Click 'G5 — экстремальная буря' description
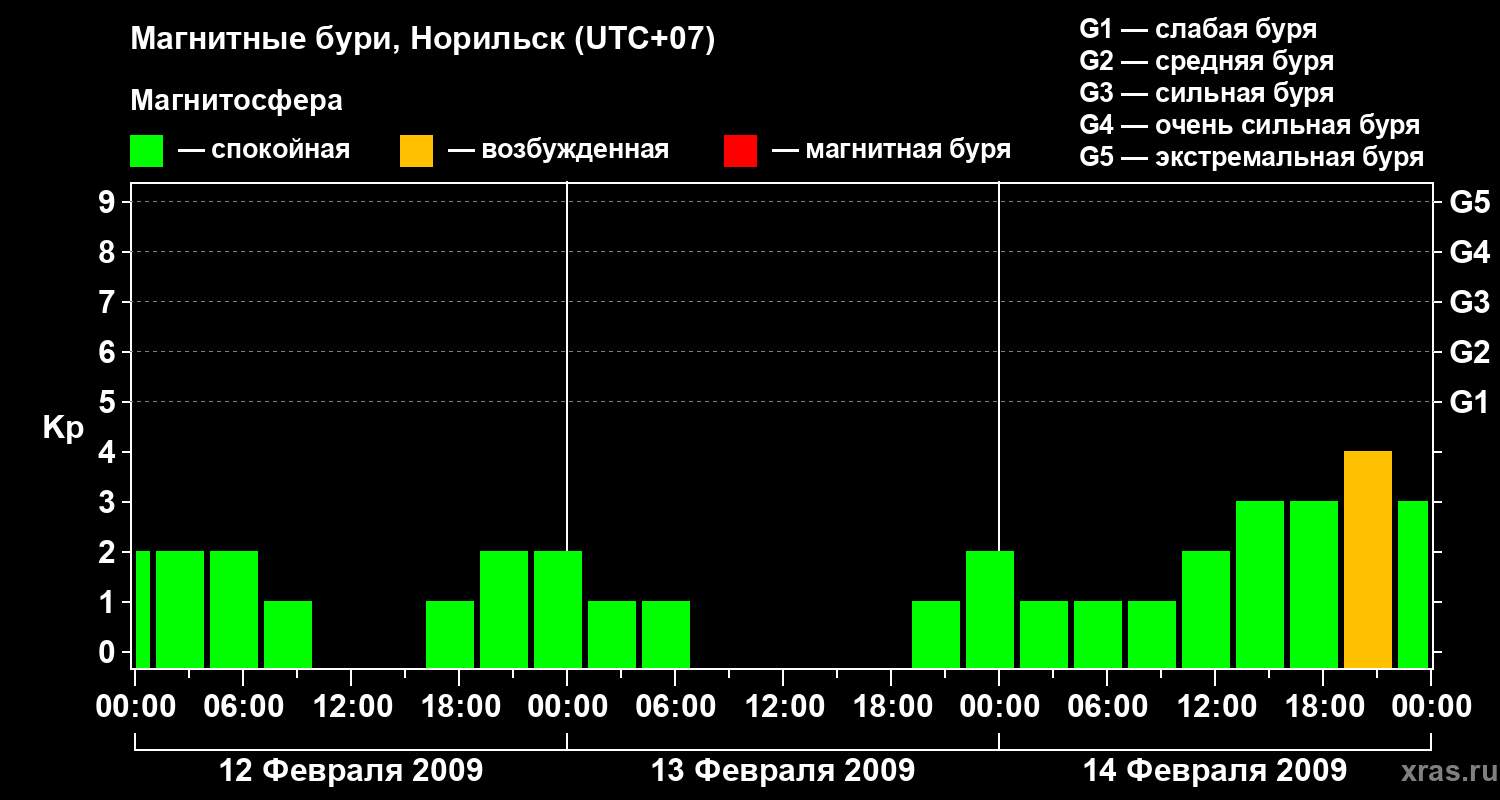The image size is (1500, 800). pos(1252,157)
